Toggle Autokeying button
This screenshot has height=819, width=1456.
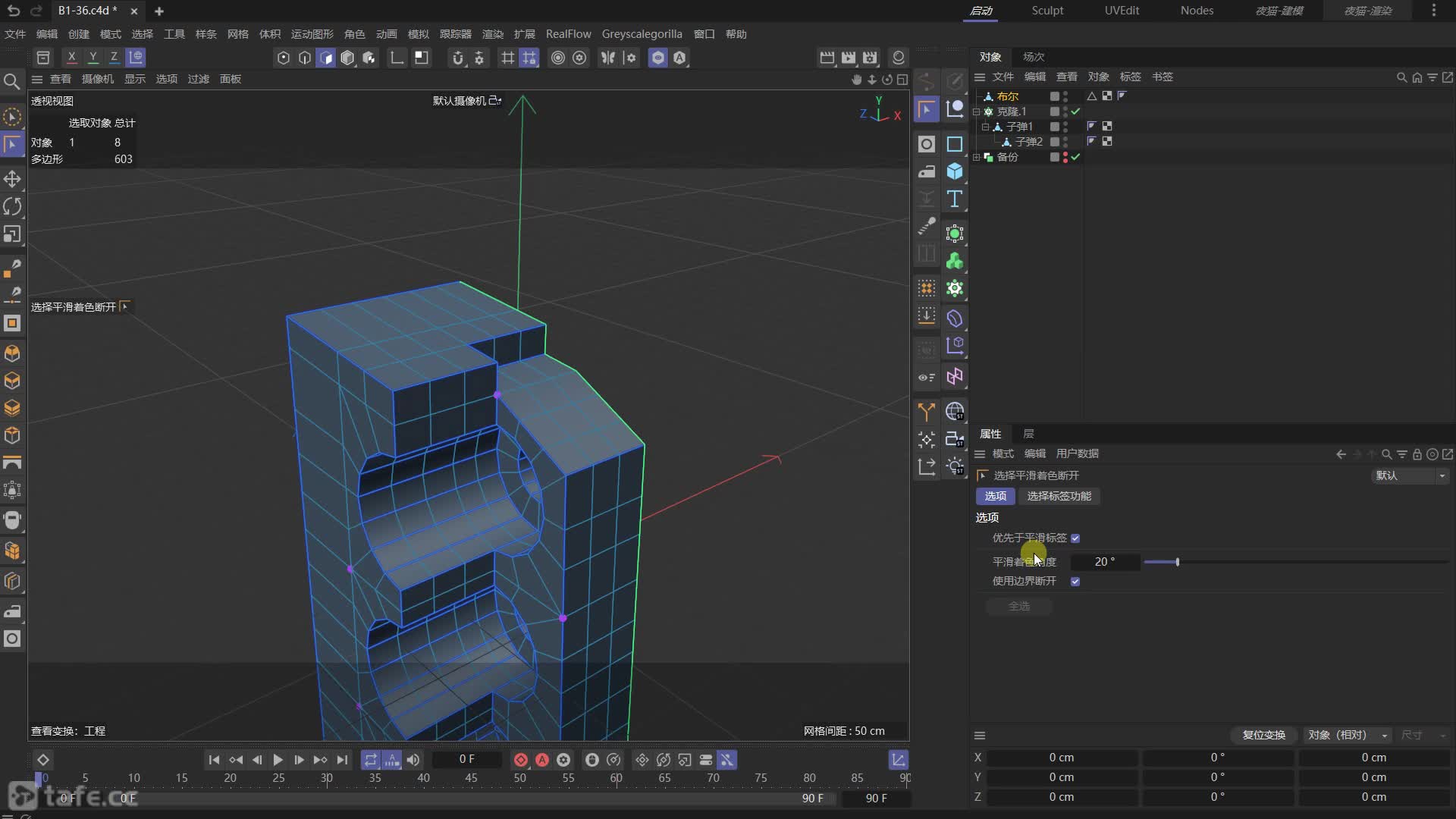(x=542, y=760)
